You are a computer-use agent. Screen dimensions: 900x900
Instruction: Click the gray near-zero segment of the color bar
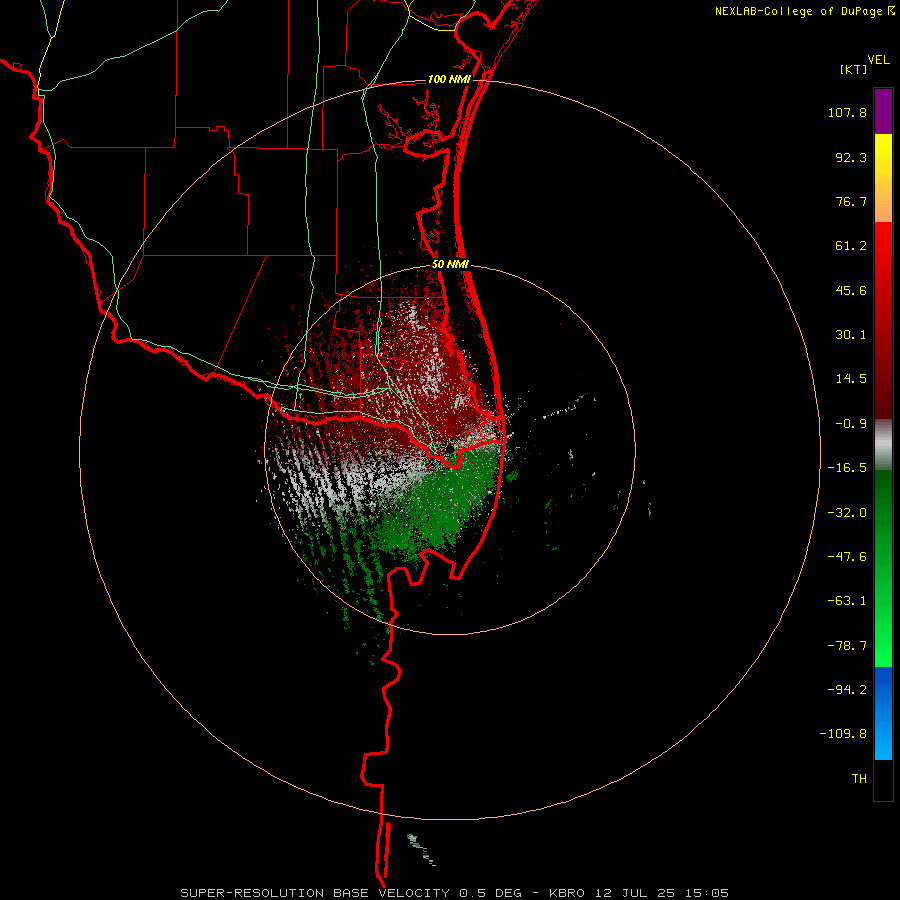point(883,444)
